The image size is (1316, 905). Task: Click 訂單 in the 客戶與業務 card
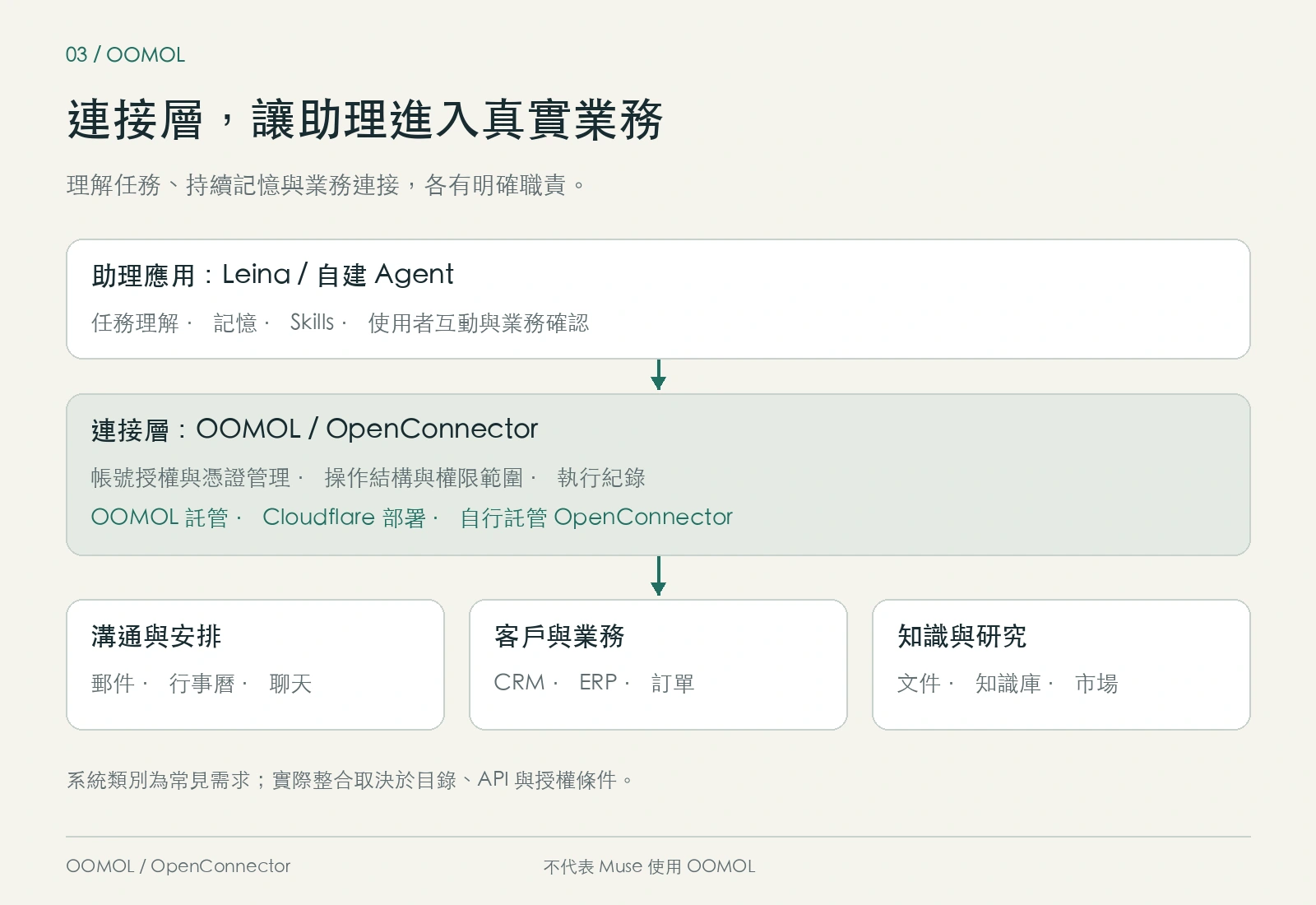point(673,683)
